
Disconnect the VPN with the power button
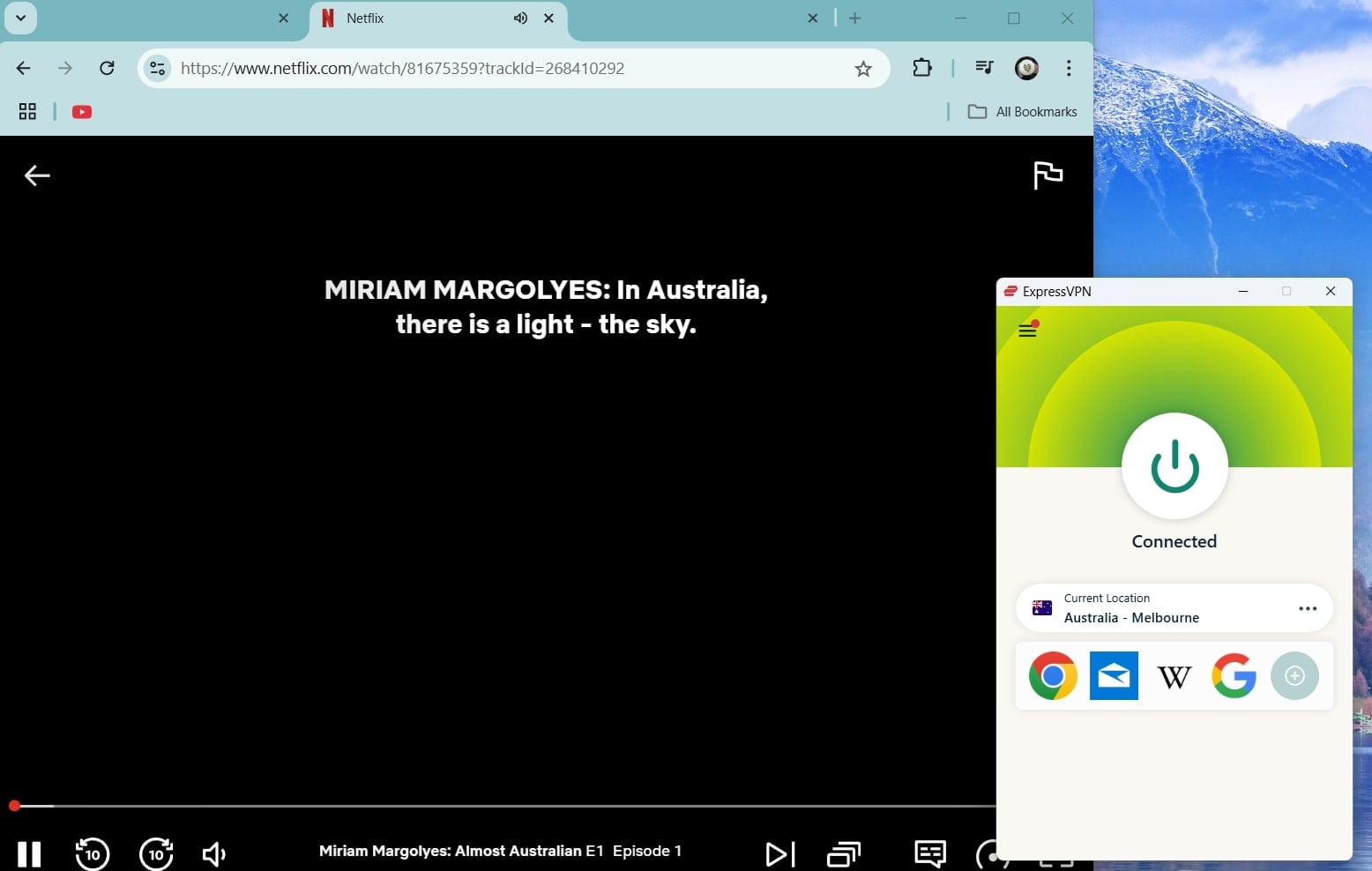tap(1174, 466)
